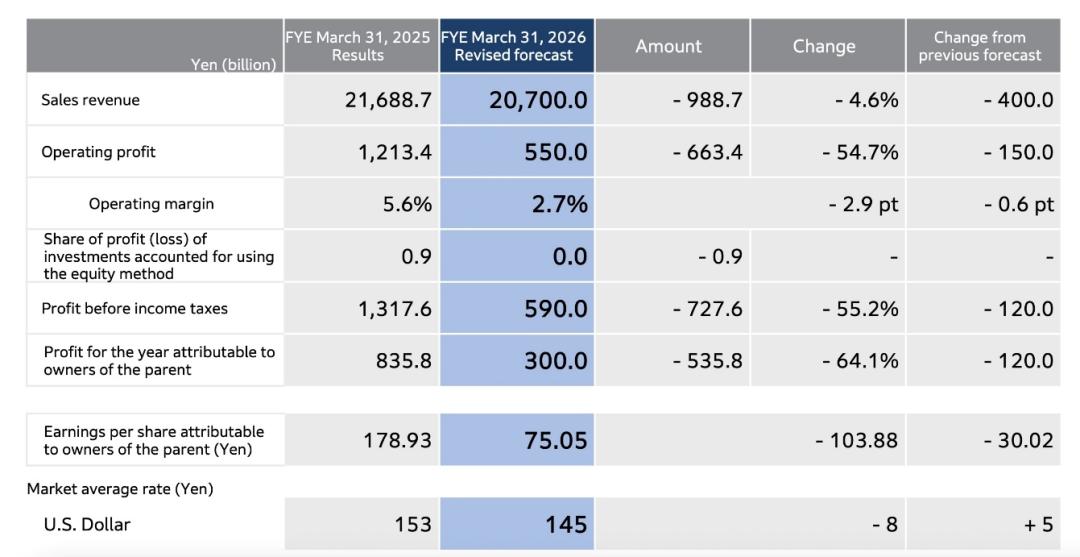Click the Operating profit row label
Screen dimensions: 1080x557
[98, 152]
